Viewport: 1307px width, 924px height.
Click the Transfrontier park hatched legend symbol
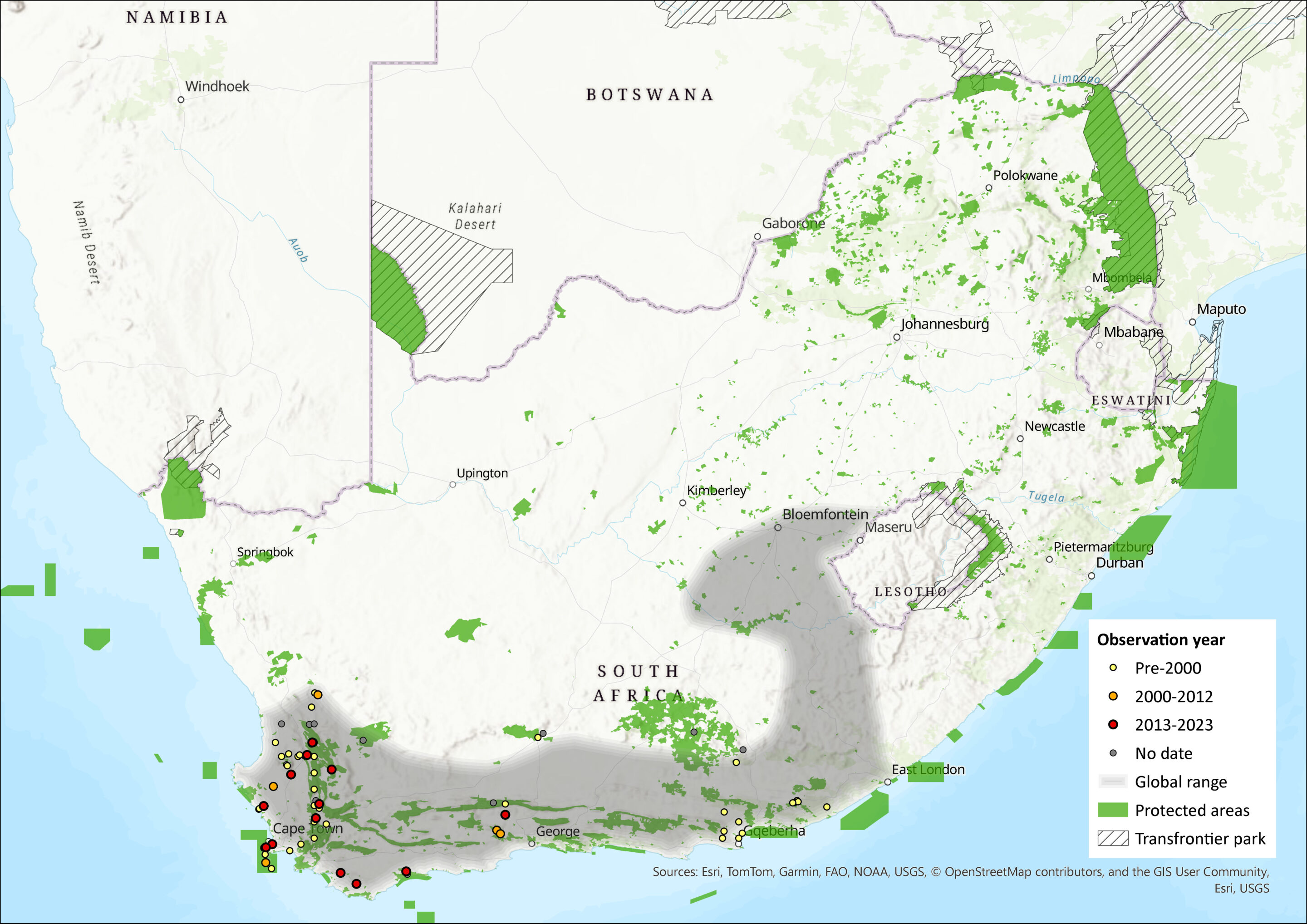click(1112, 839)
